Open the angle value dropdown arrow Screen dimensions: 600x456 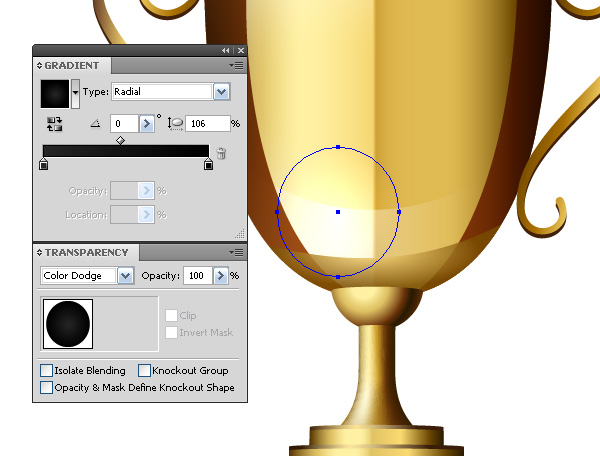(147, 124)
